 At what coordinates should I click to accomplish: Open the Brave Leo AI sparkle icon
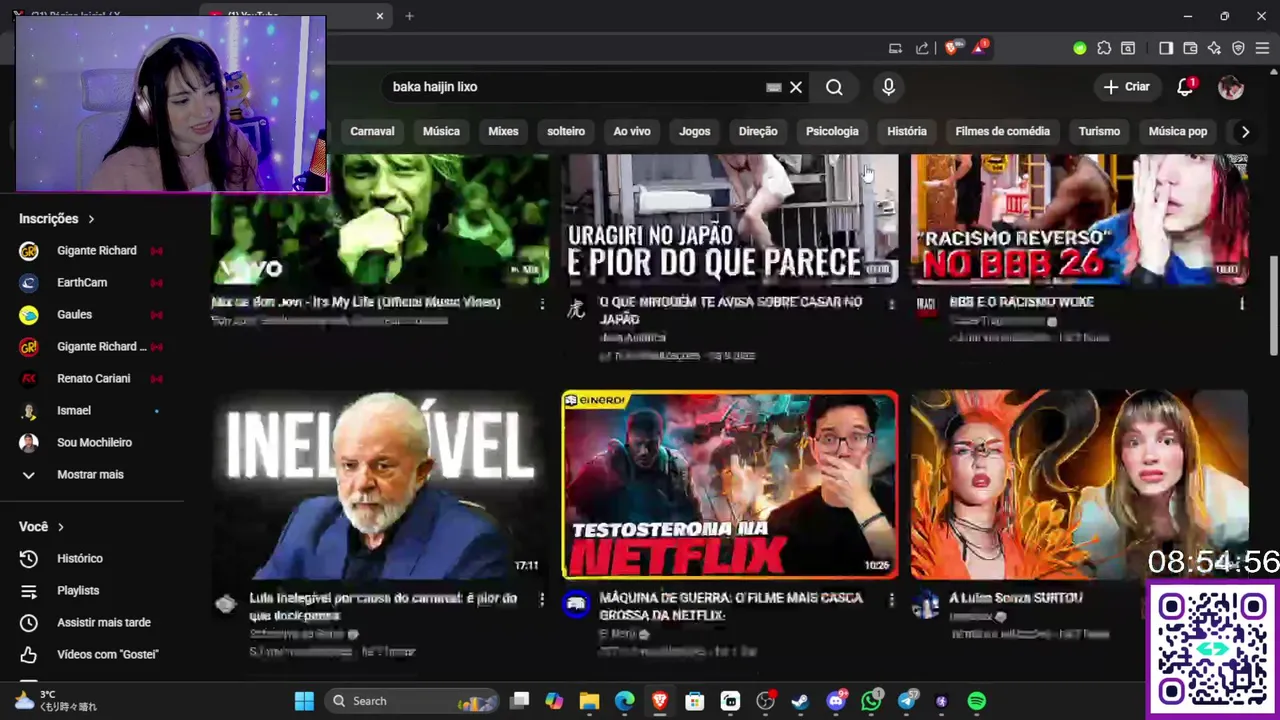coord(1214,48)
